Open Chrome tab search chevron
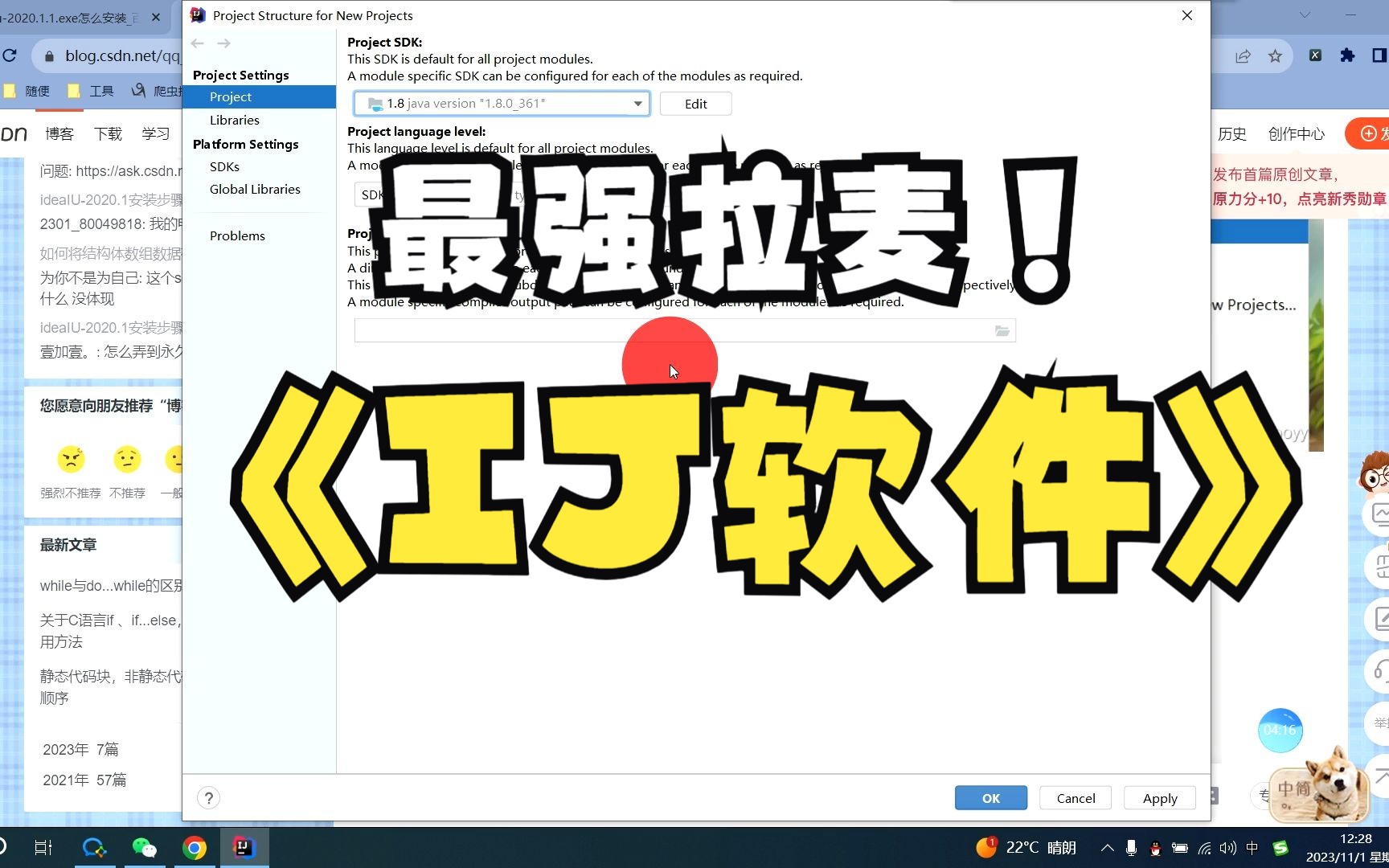 [1305, 15]
